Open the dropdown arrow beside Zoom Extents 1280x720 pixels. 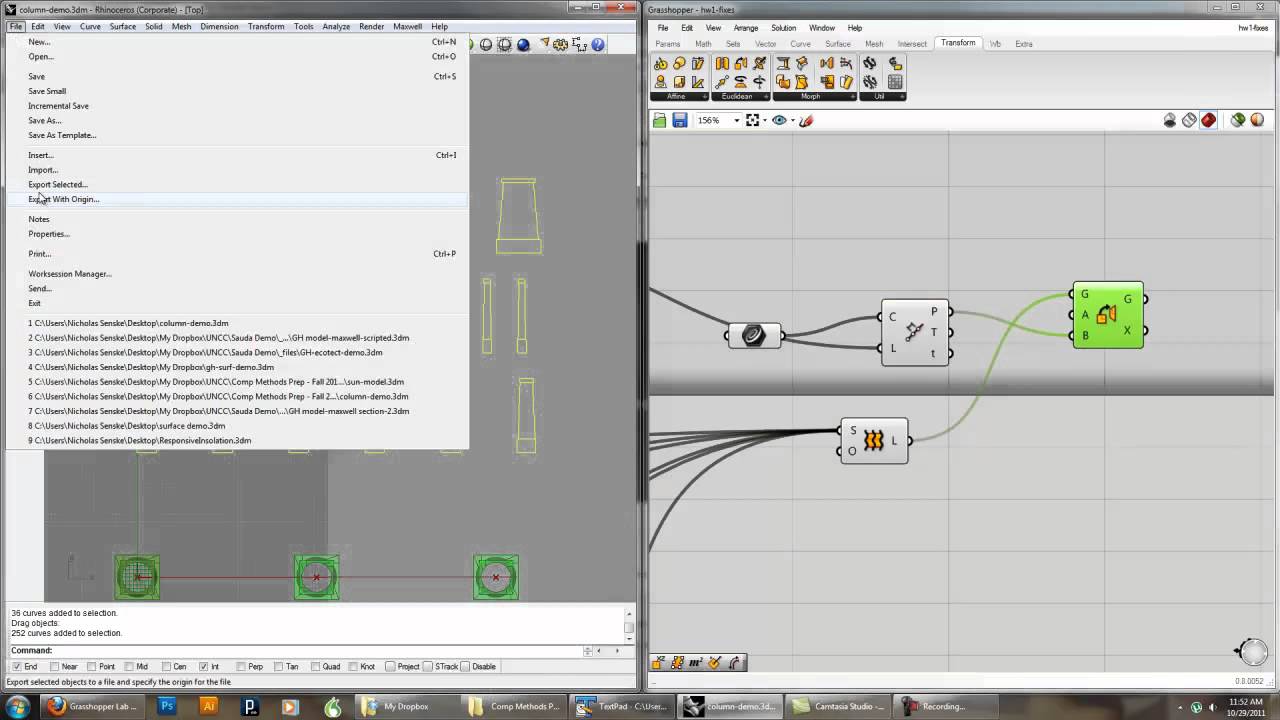[765, 120]
